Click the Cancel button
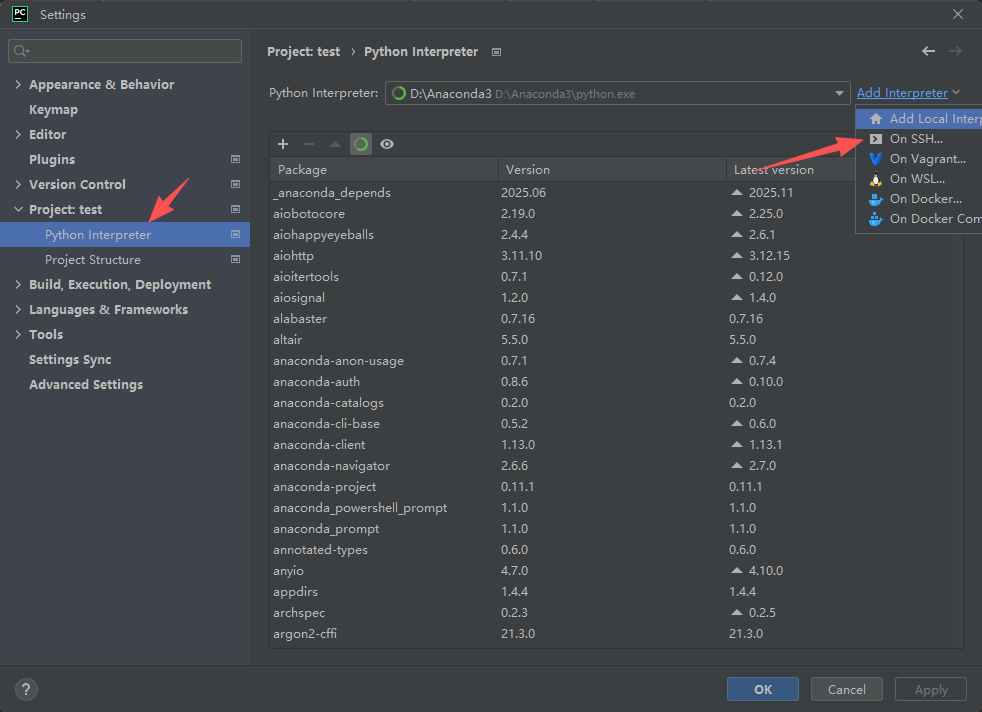The image size is (982, 712). [x=846, y=689]
